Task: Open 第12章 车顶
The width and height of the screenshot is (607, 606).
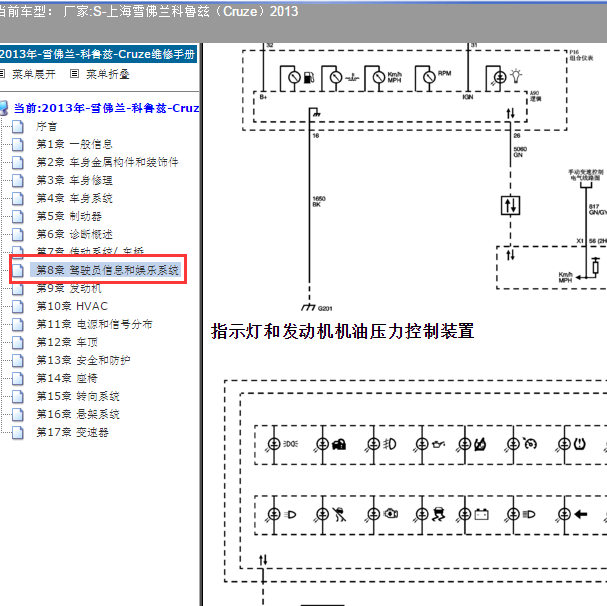Action: coord(67,342)
